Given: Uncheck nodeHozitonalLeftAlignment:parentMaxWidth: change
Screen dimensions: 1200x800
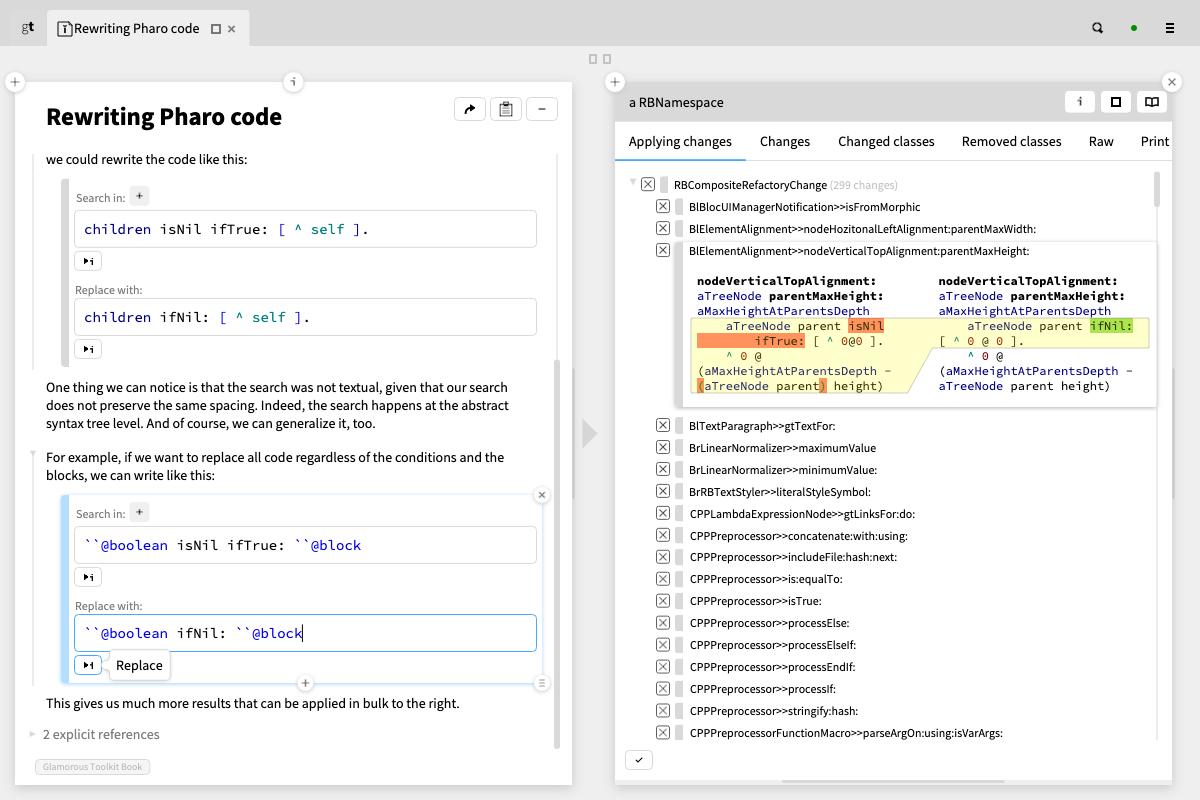Looking at the screenshot, I should 662,228.
